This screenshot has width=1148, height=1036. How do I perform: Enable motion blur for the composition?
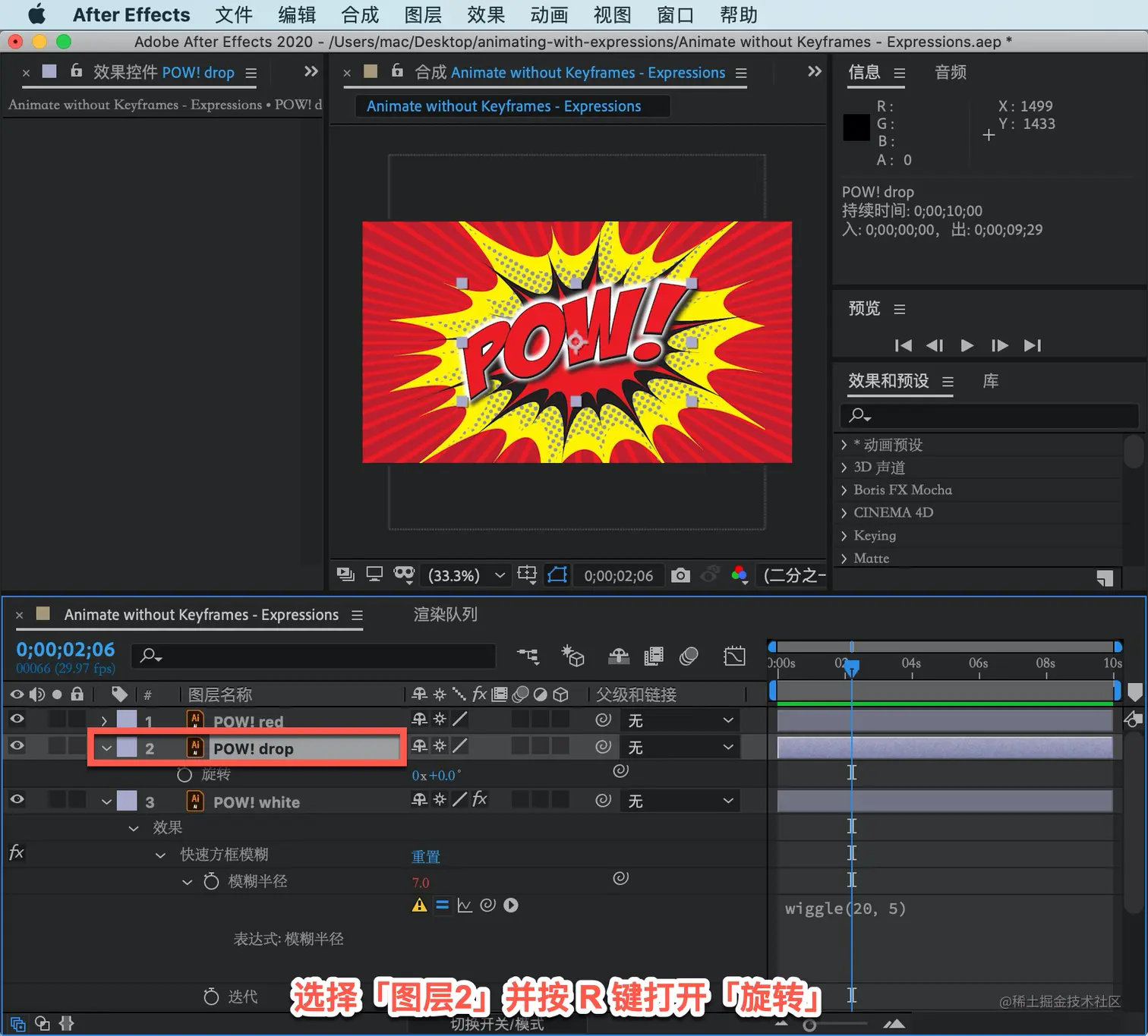click(689, 656)
